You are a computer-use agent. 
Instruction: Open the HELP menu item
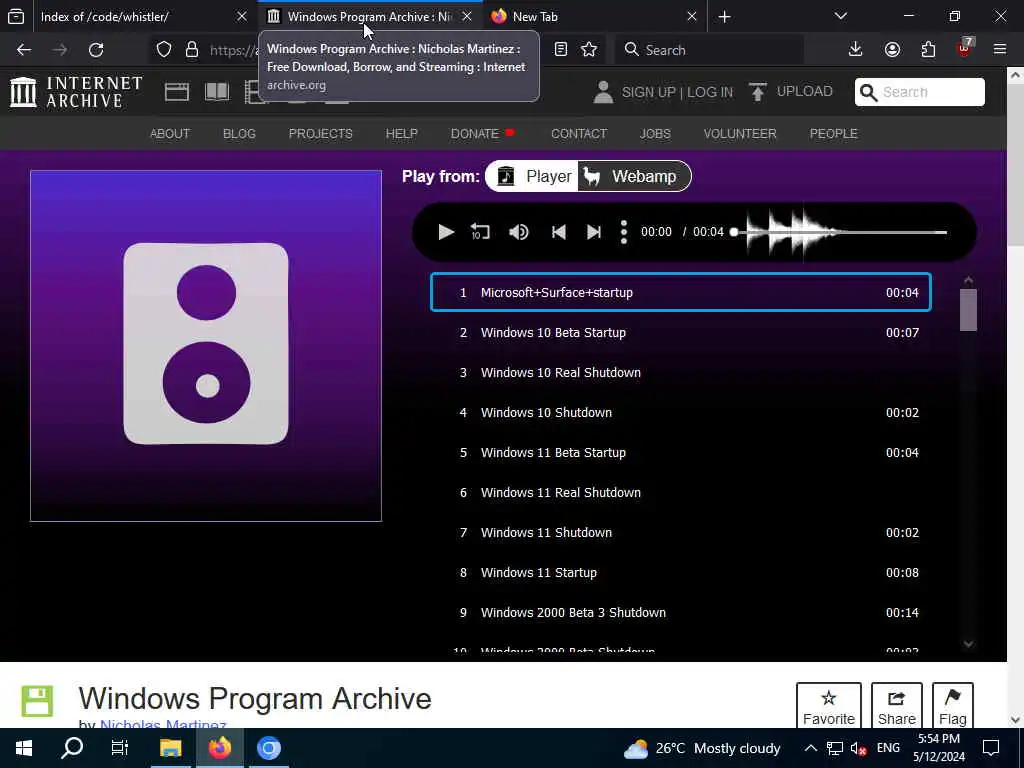tap(402, 133)
